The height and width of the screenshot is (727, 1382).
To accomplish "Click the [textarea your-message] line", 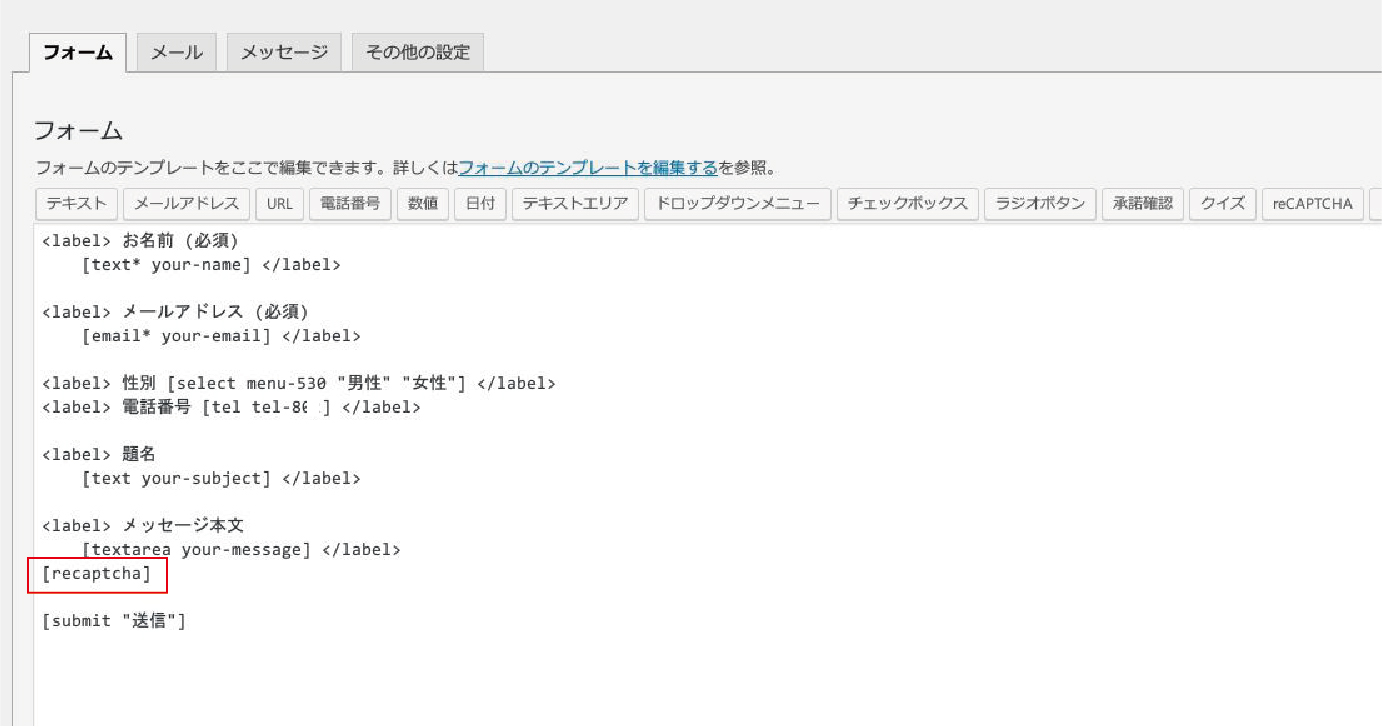I will coord(241,550).
